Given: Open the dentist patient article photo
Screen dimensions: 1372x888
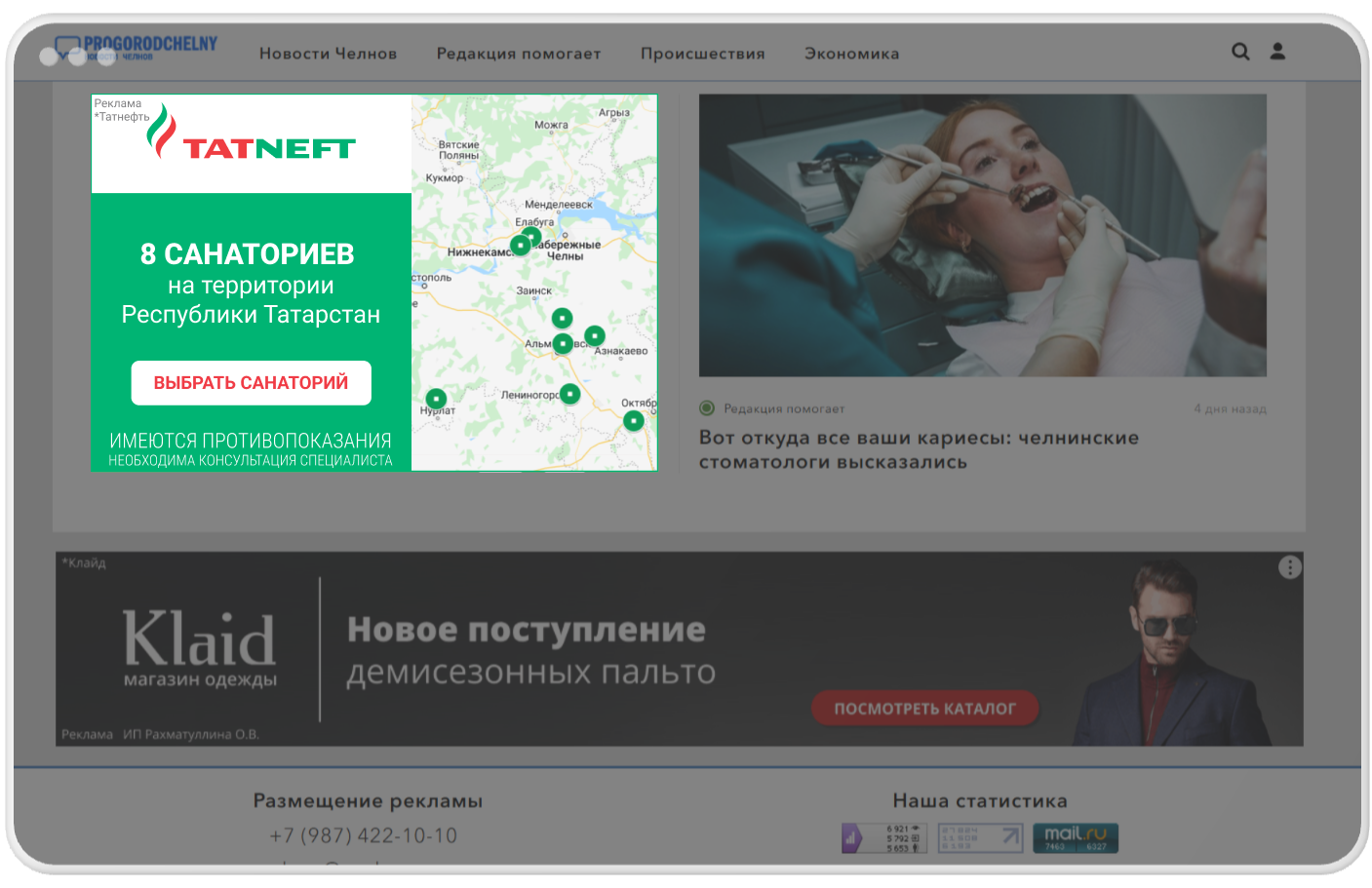Looking at the screenshot, I should pyautogui.click(x=982, y=235).
